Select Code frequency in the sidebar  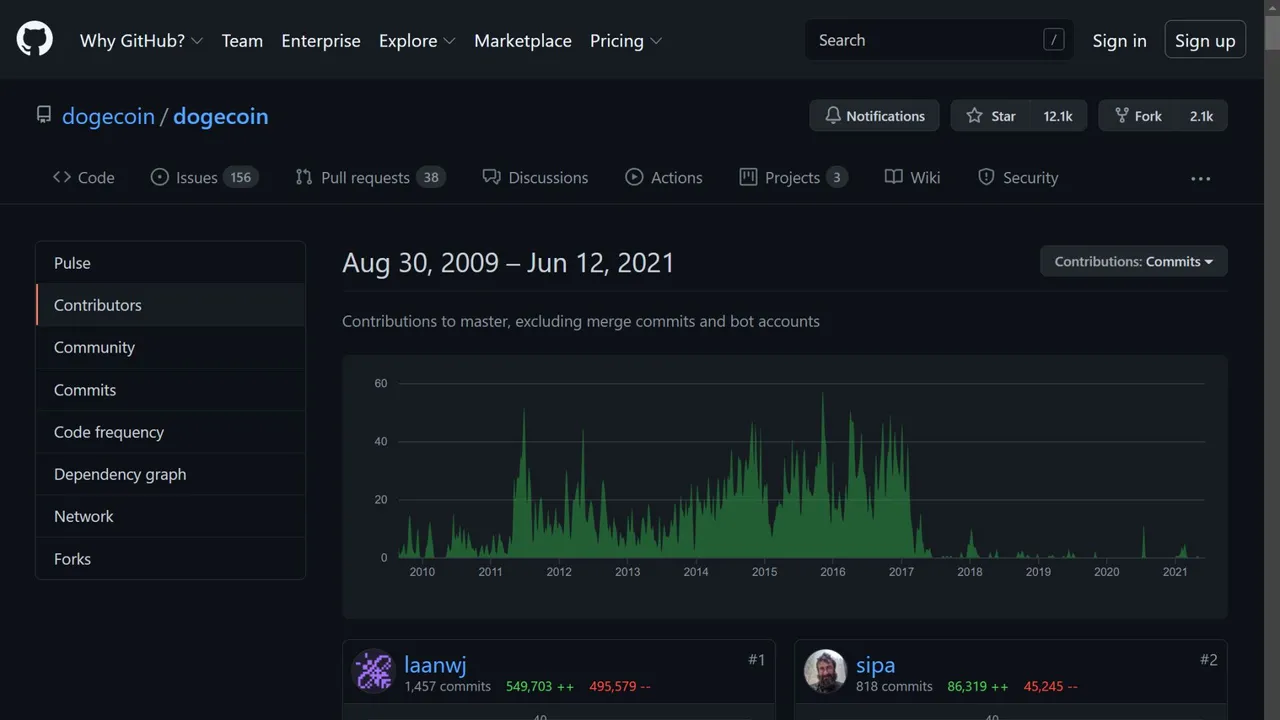170,432
